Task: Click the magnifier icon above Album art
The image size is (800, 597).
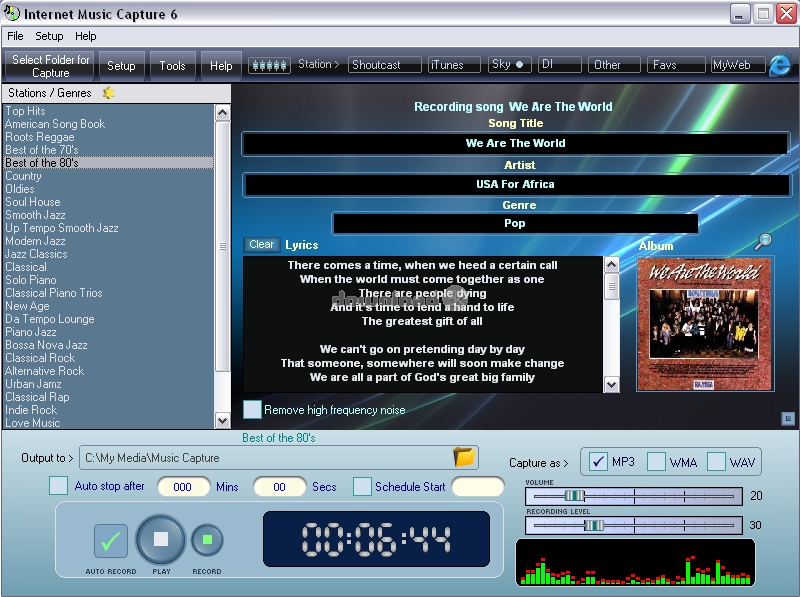Action: point(763,241)
